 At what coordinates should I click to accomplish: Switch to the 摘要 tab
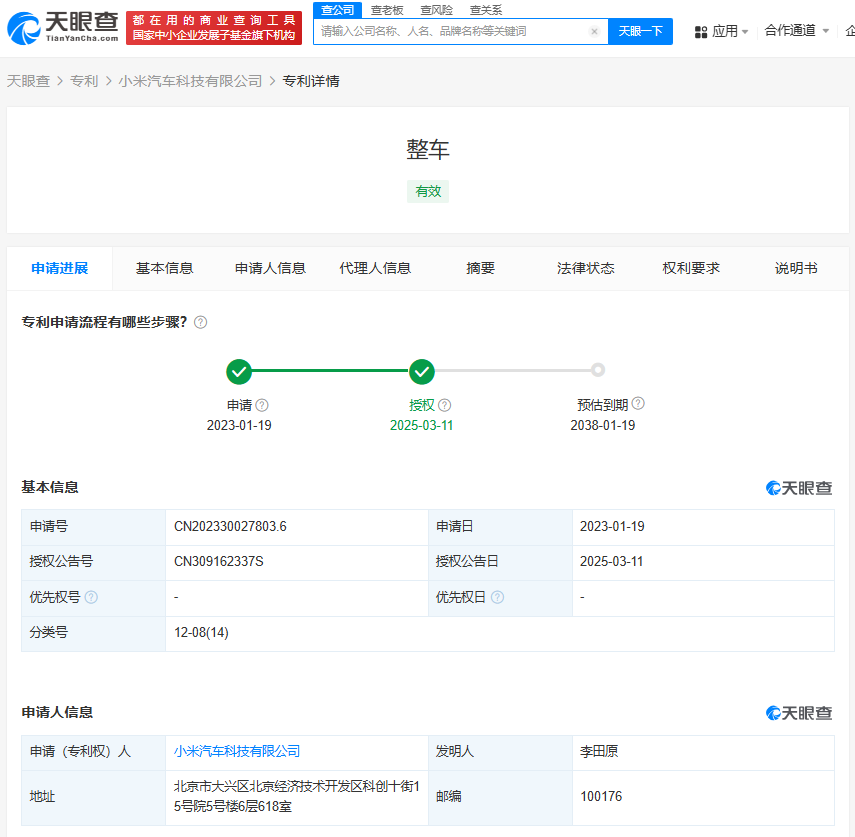480,268
